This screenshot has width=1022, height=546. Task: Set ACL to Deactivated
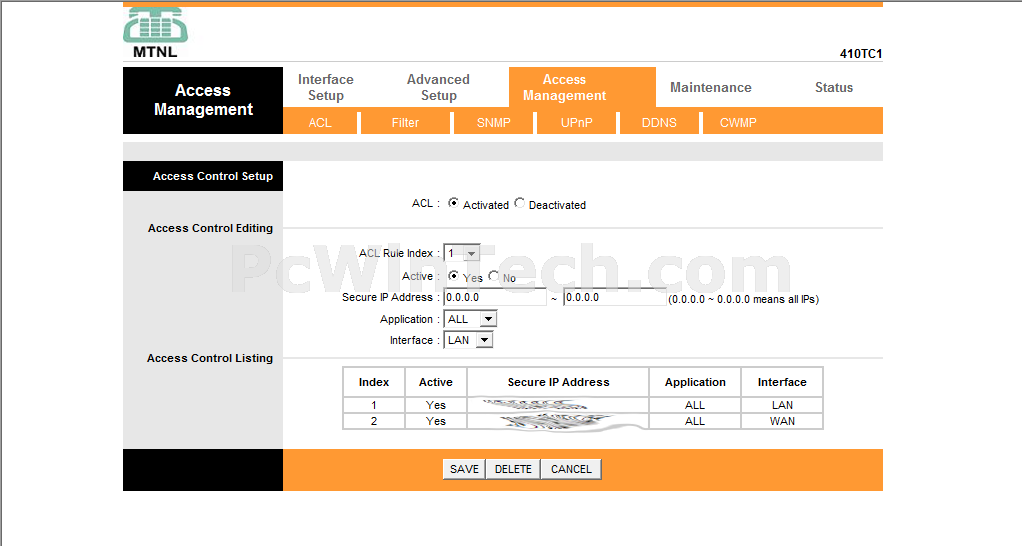point(519,203)
